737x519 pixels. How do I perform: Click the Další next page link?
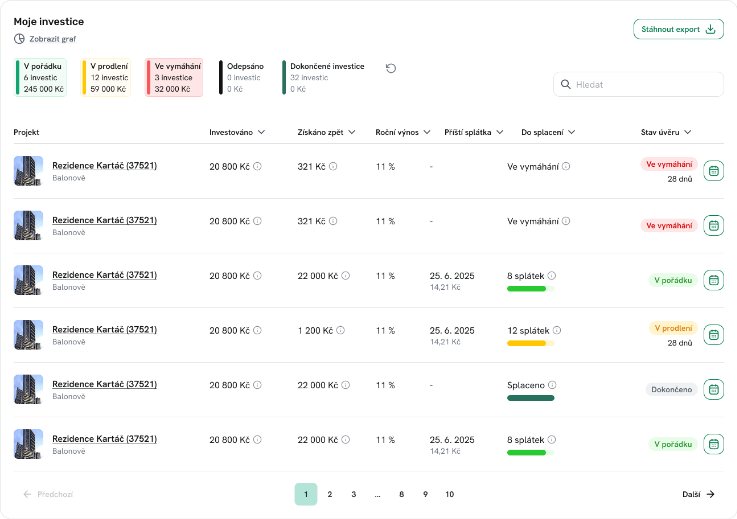pos(698,494)
